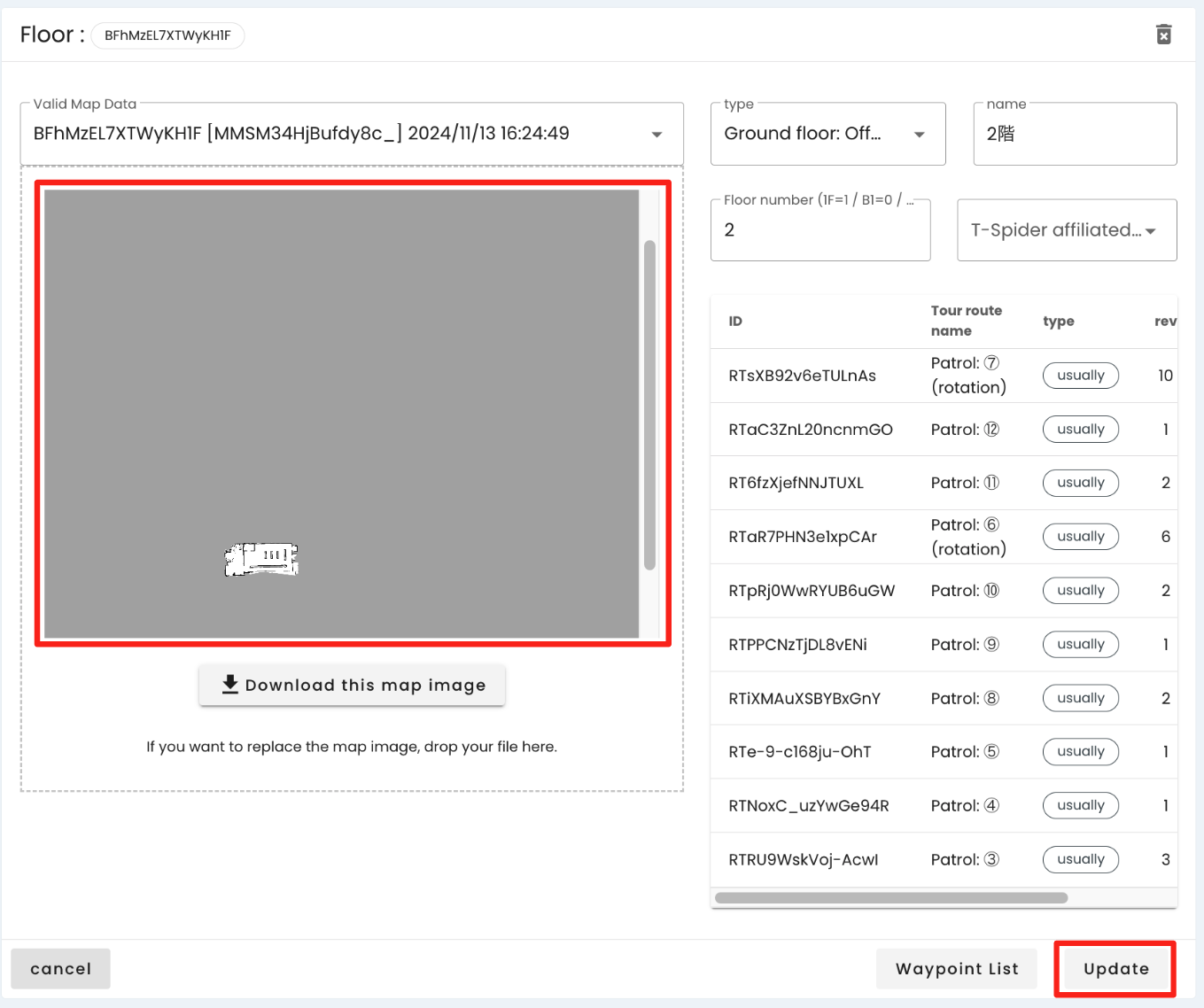Open the Waypoint List
This screenshot has height=1008, width=1204.
957,969
